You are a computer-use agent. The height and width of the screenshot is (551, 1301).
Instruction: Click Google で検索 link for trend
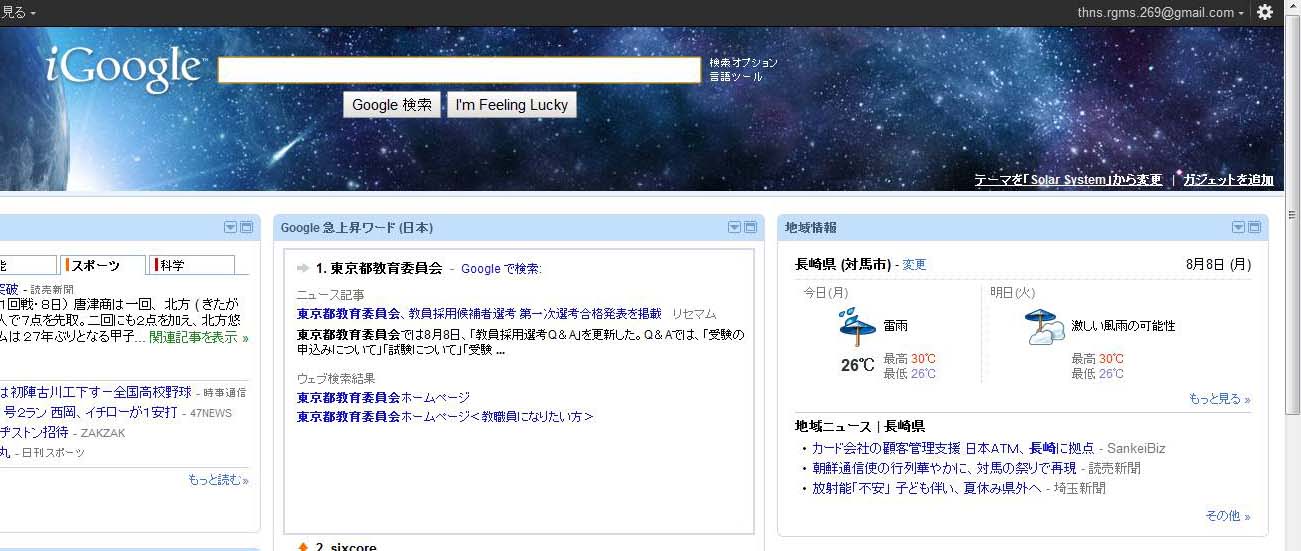(x=501, y=269)
